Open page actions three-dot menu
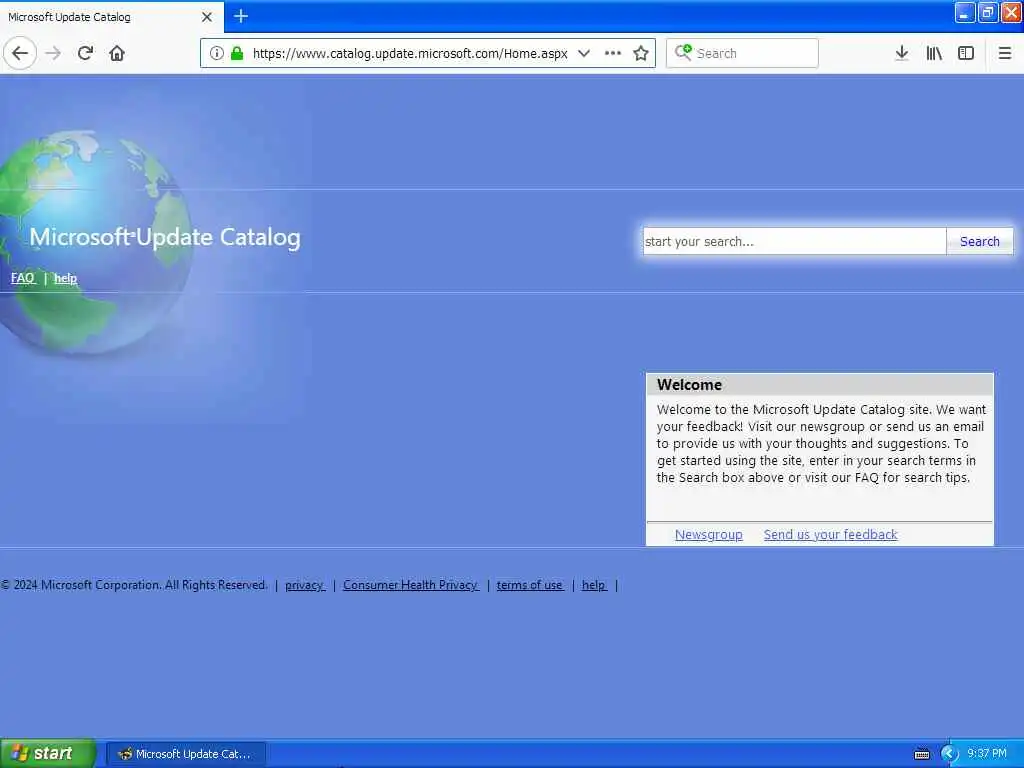 (x=613, y=53)
